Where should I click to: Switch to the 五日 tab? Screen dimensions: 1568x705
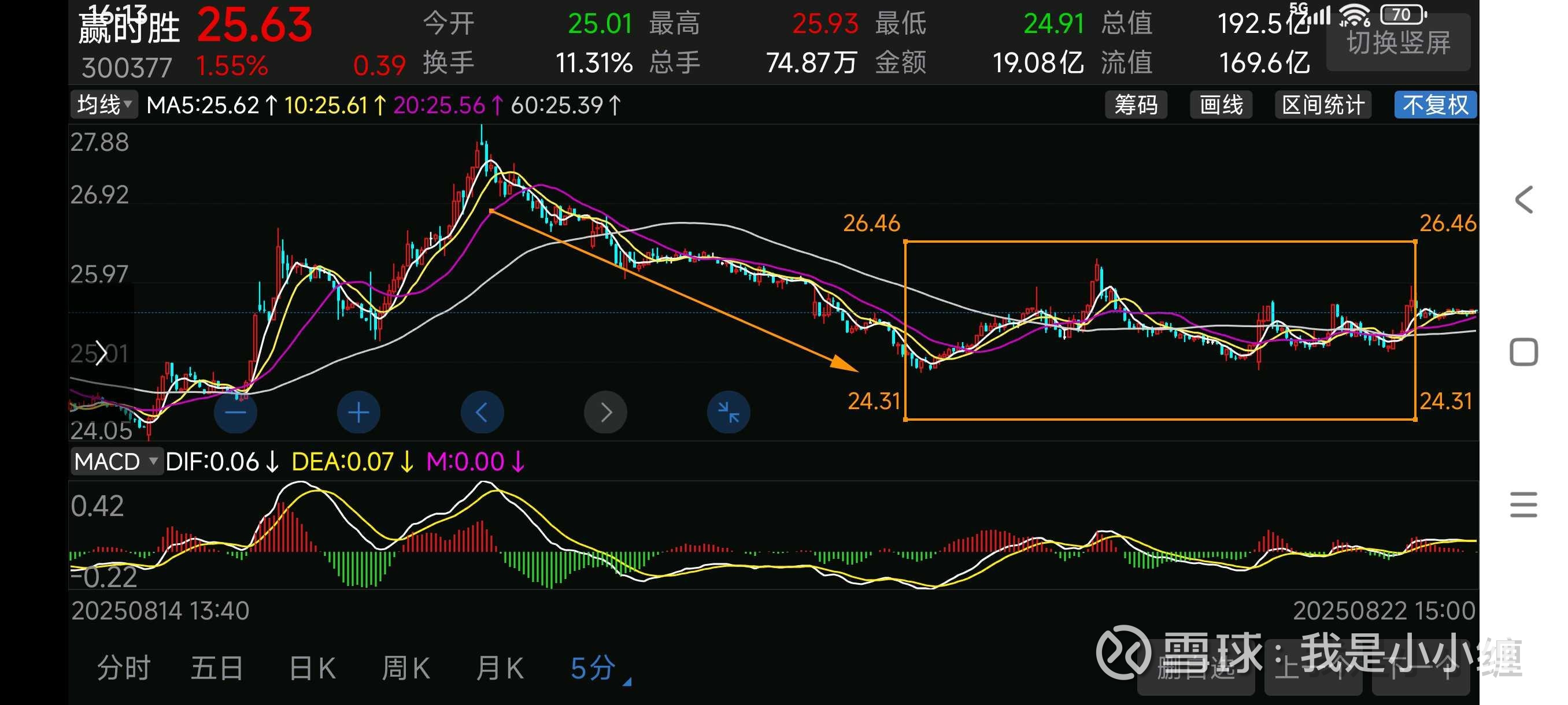[x=217, y=668]
